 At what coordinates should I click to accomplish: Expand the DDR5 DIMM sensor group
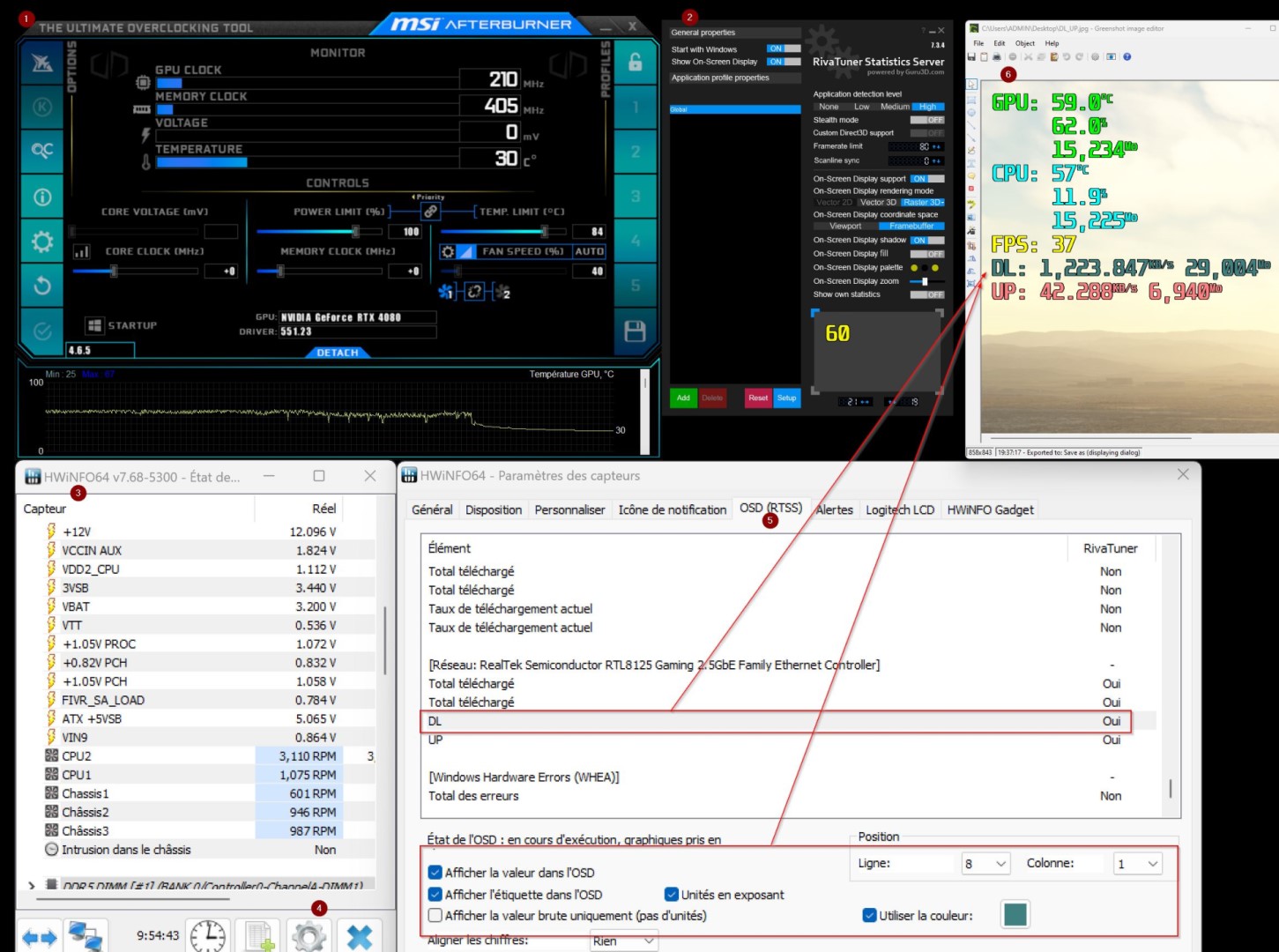point(32,885)
